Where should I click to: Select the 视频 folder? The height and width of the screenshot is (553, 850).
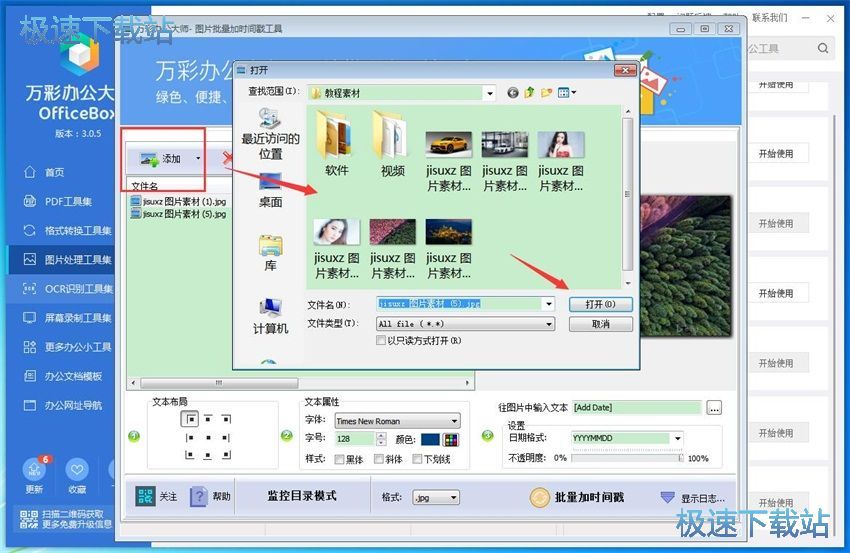coord(392,143)
